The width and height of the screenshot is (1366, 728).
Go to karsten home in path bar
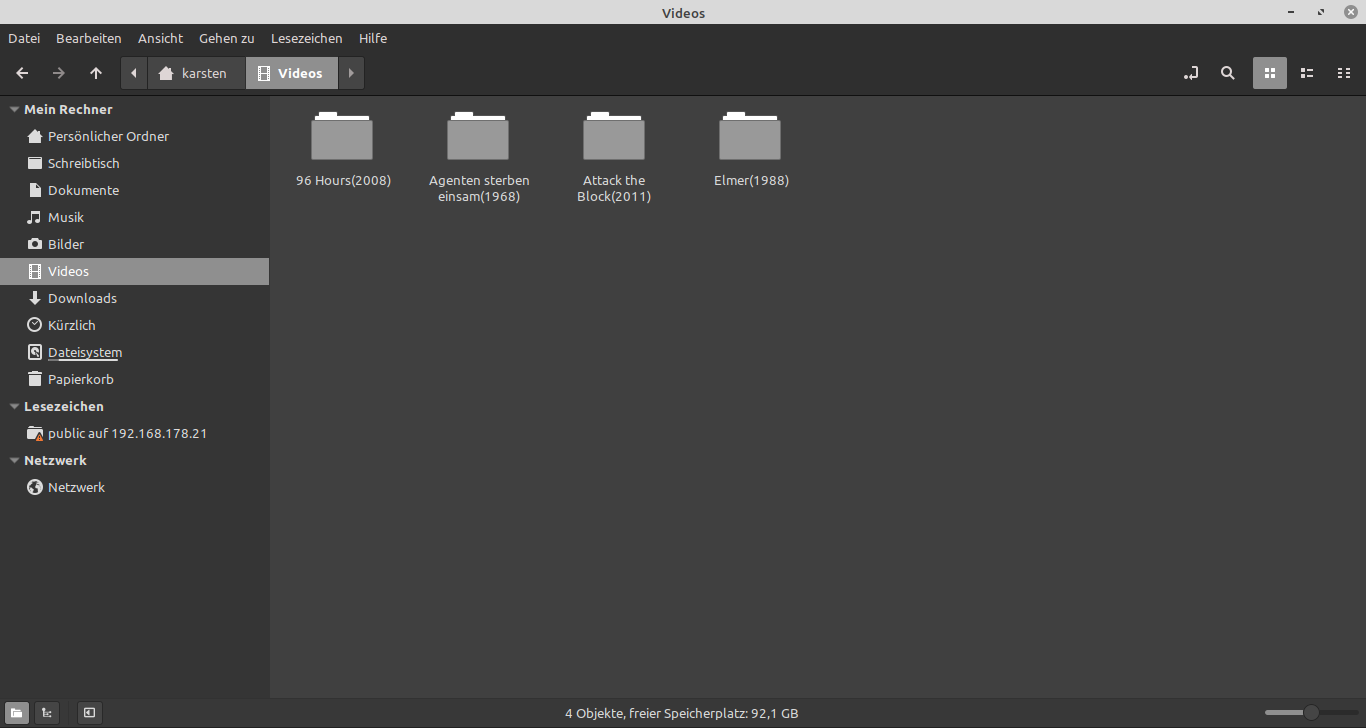pyautogui.click(x=196, y=73)
